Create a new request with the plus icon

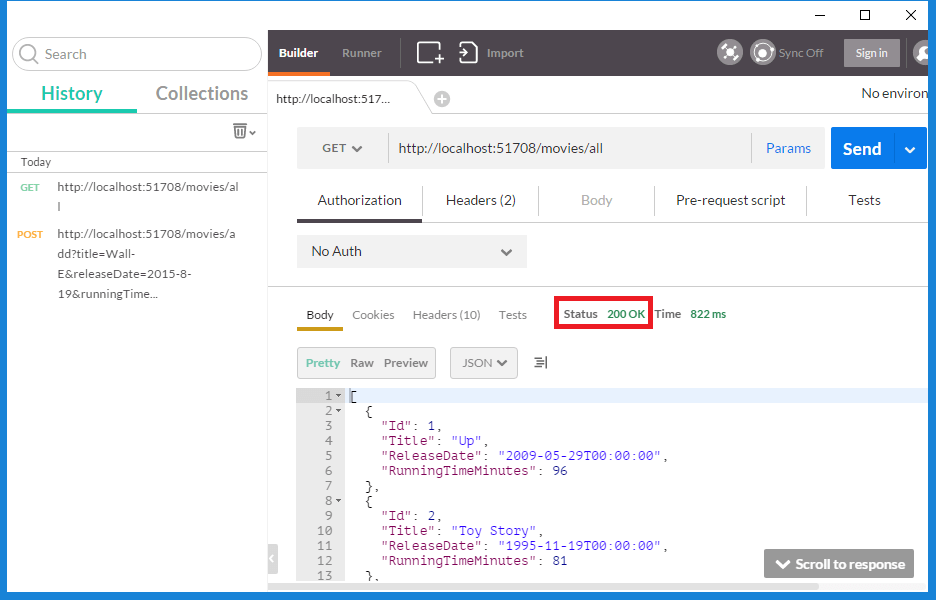point(429,52)
